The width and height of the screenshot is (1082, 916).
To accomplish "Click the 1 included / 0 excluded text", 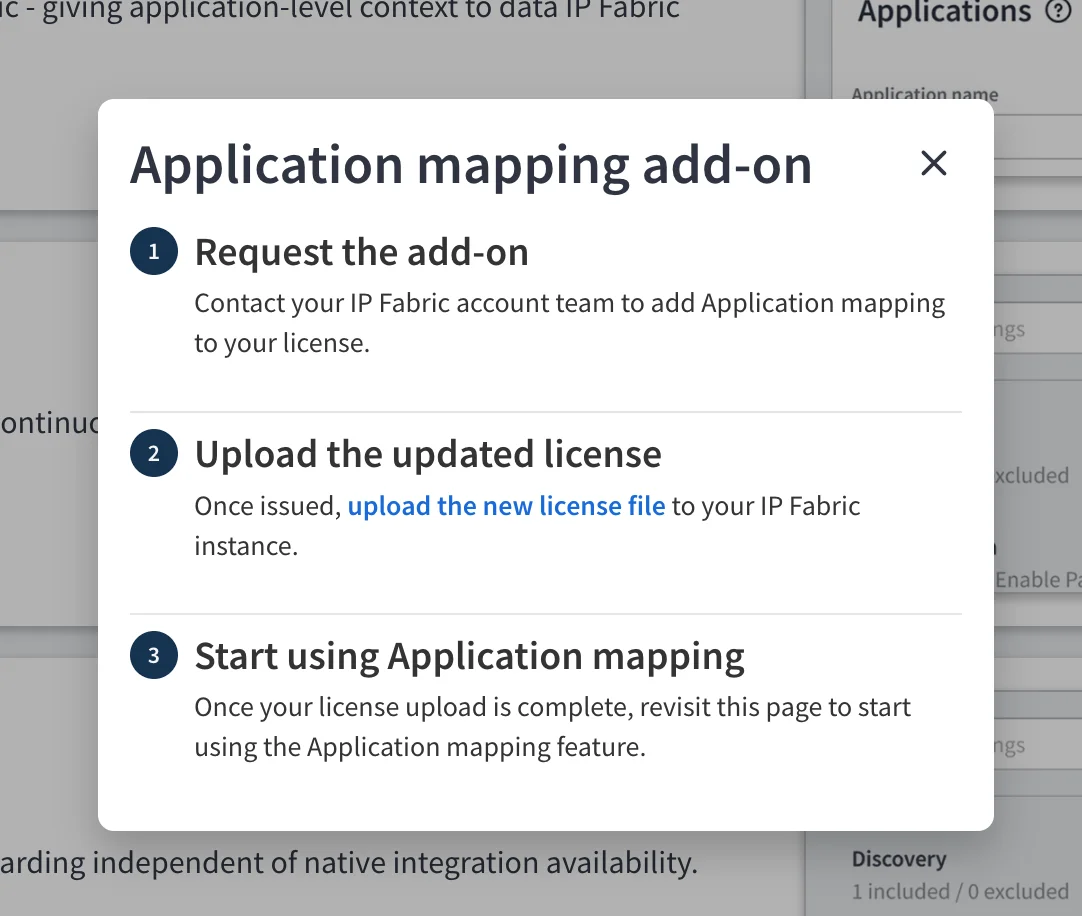I will pyautogui.click(x=960, y=891).
